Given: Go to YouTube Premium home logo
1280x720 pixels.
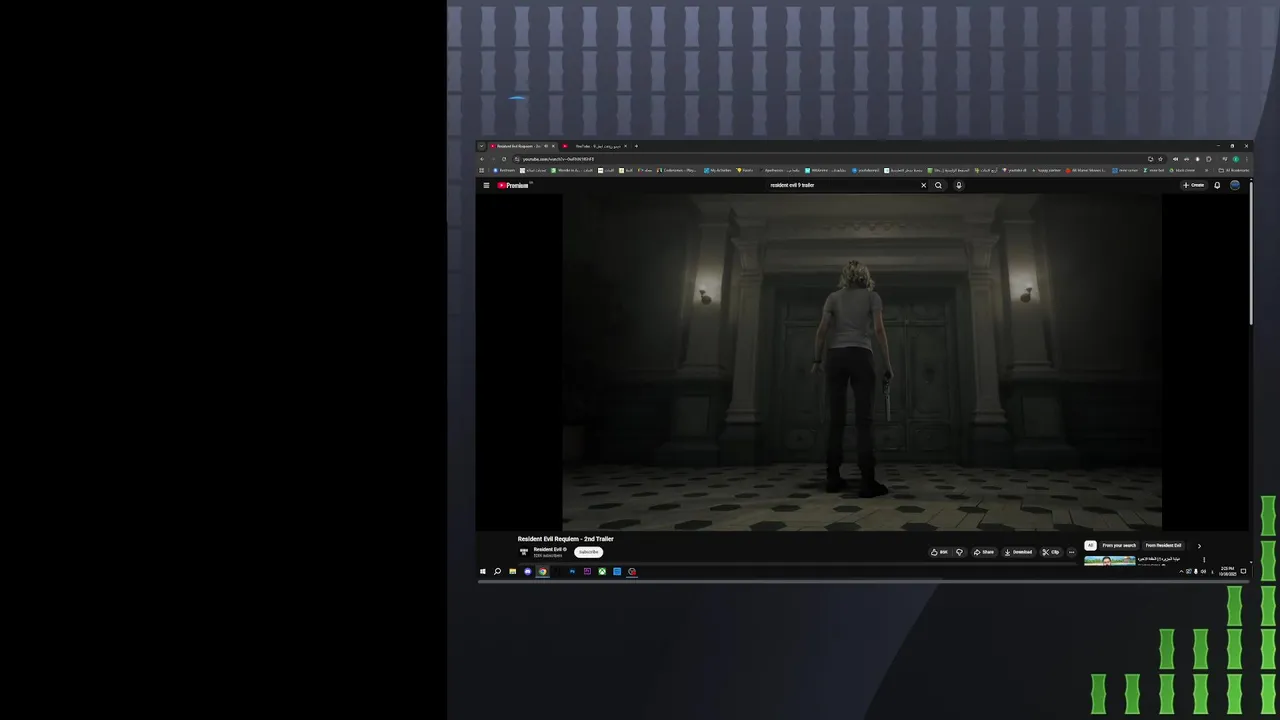Looking at the screenshot, I should click(513, 185).
